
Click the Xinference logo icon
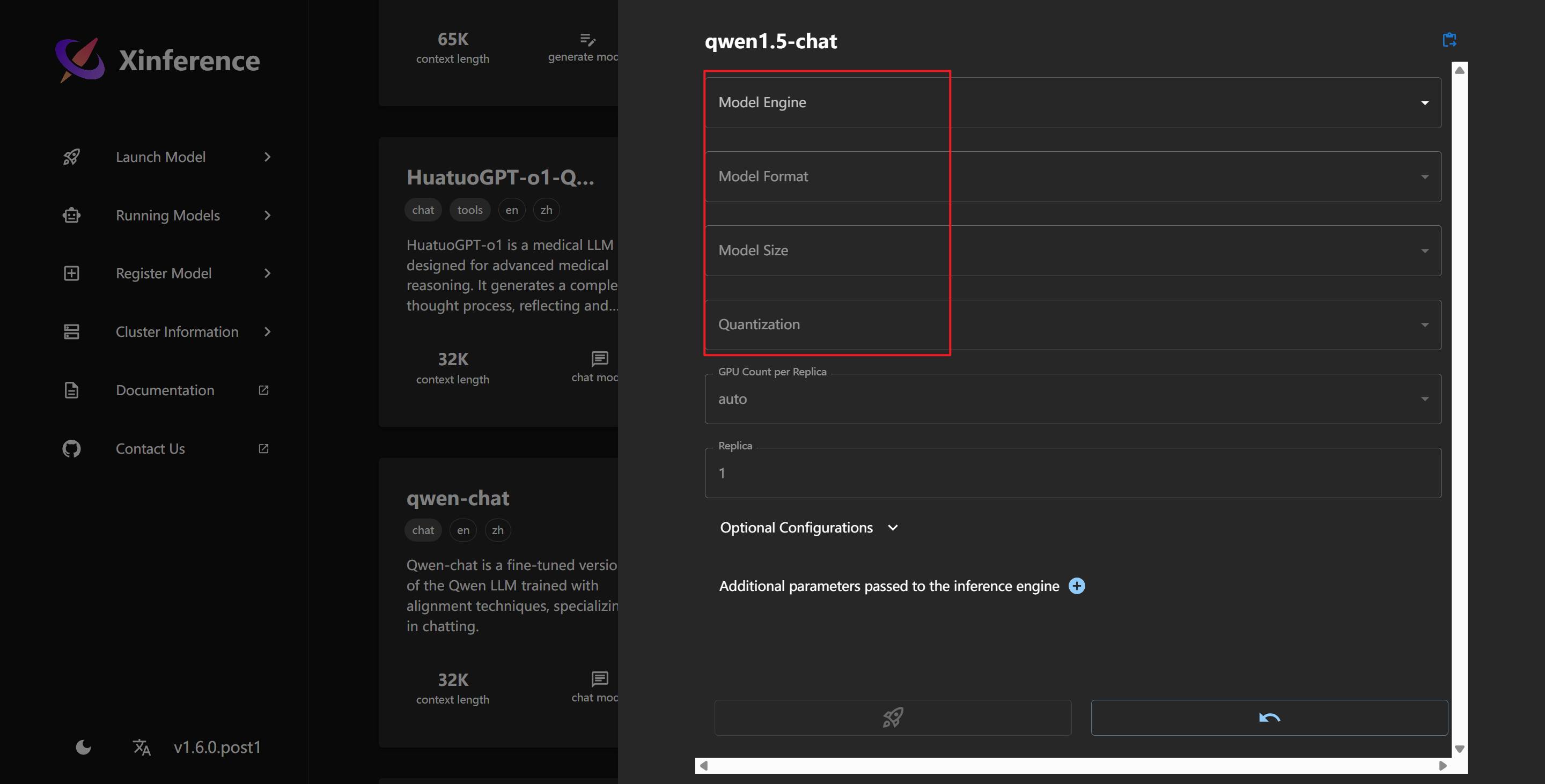click(80, 60)
